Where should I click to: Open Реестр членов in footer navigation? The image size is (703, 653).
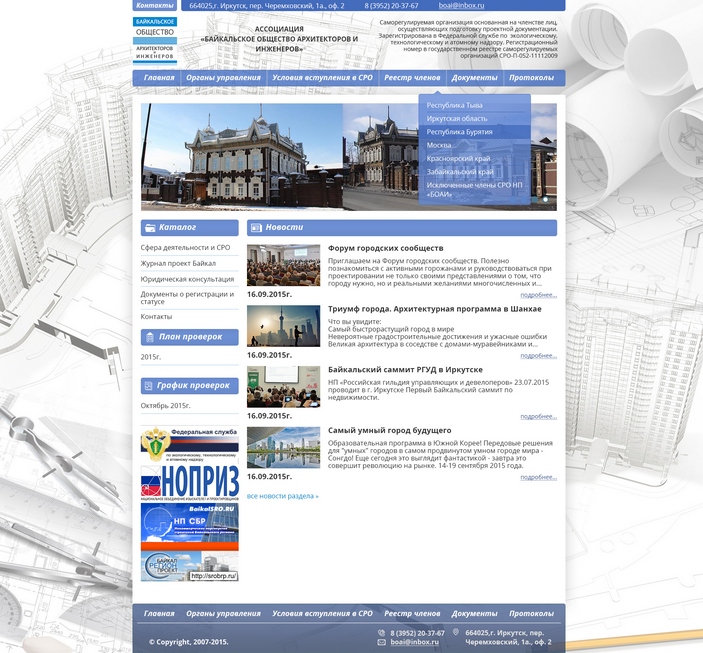(412, 614)
